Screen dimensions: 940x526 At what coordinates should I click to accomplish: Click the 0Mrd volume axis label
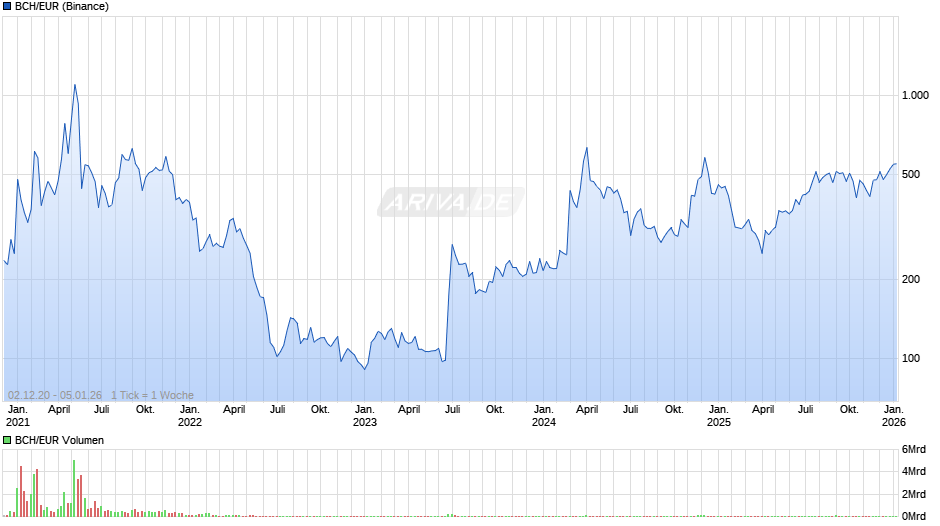pos(914,516)
